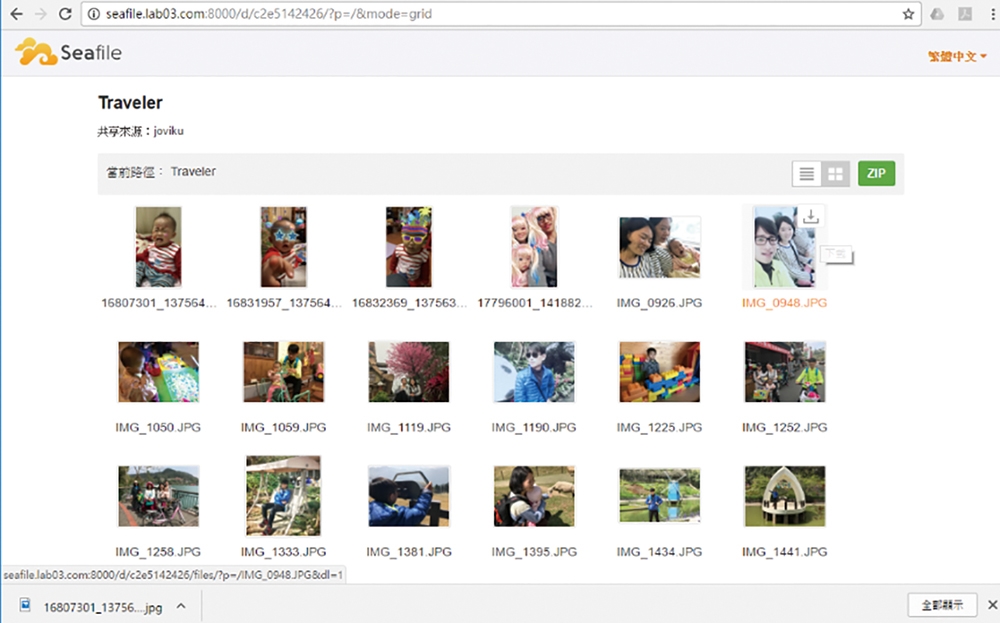Screen dimensions: 1000x623
Task: Open thumbnail of 16807301_137564 image
Action: (x=158, y=247)
